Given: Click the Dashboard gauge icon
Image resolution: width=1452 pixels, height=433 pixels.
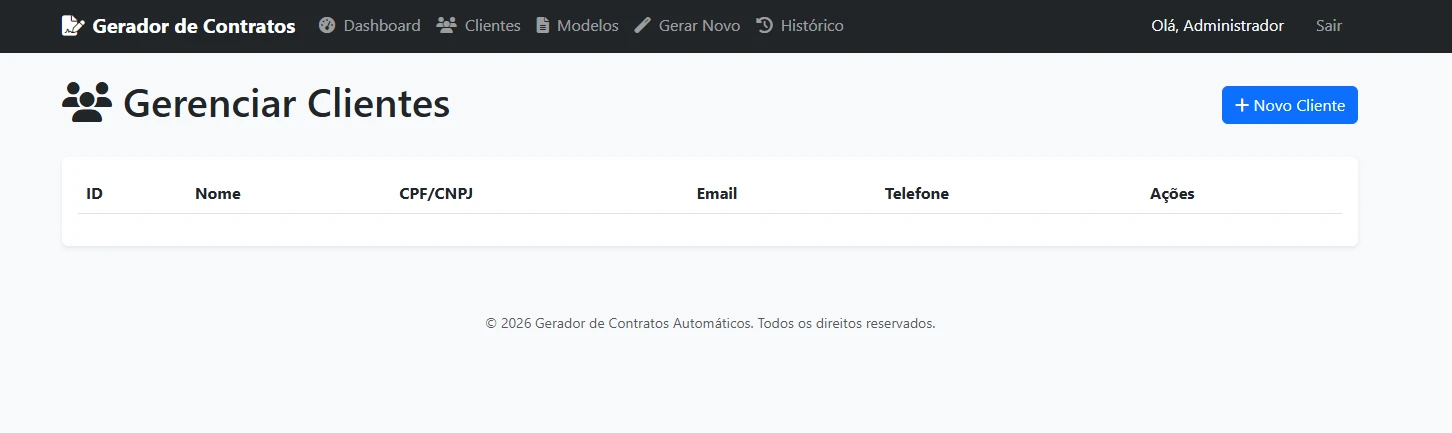Looking at the screenshot, I should [x=327, y=25].
